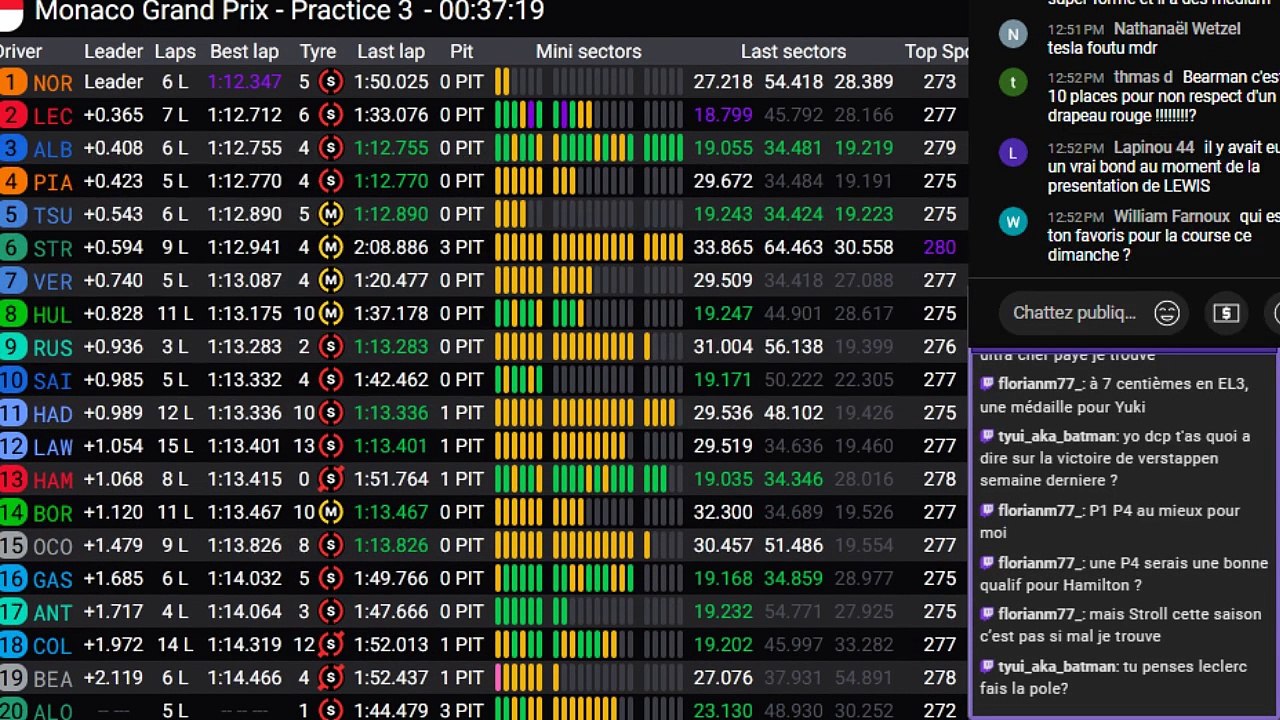
Task: Click the Driver column header
Action: tap(20, 51)
